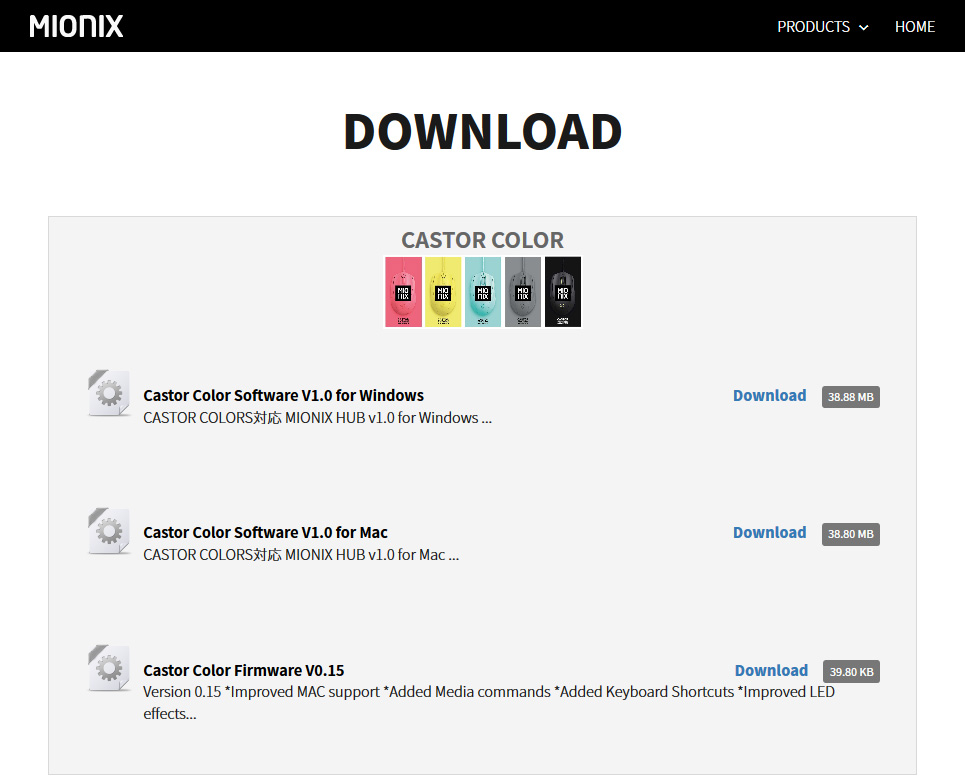
Task: Click the description 'MIONIX HUB v1.0 for Mac ...'
Action: pos(372,555)
